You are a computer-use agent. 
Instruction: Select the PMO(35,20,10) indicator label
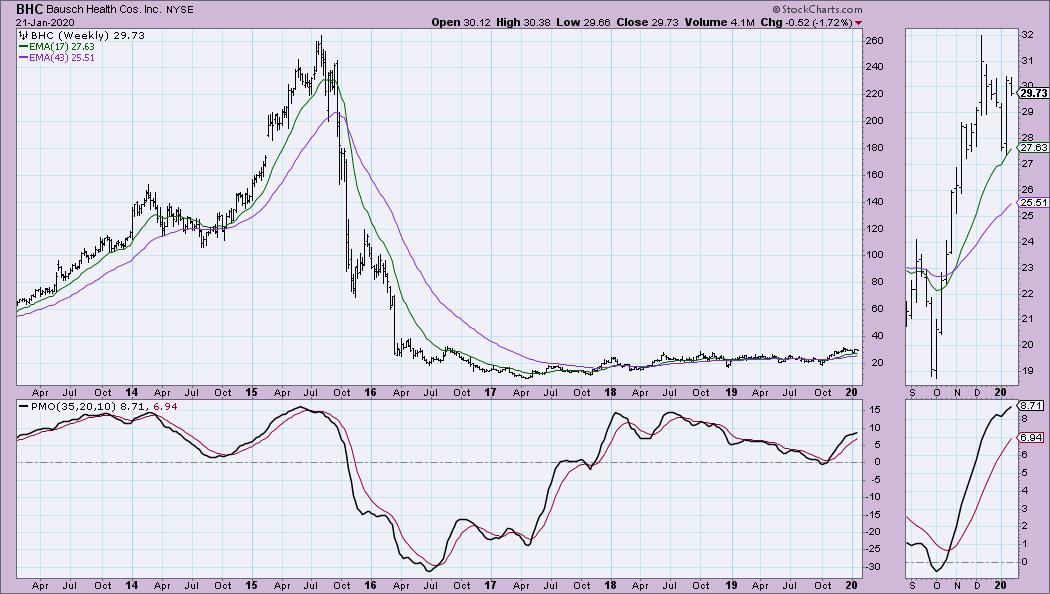[74, 406]
